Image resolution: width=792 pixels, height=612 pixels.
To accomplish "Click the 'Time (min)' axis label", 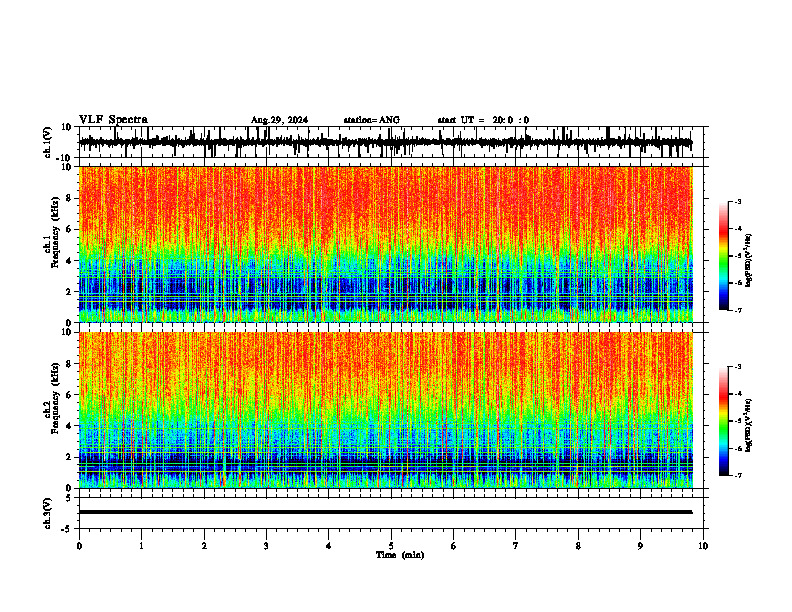I will [x=400, y=555].
